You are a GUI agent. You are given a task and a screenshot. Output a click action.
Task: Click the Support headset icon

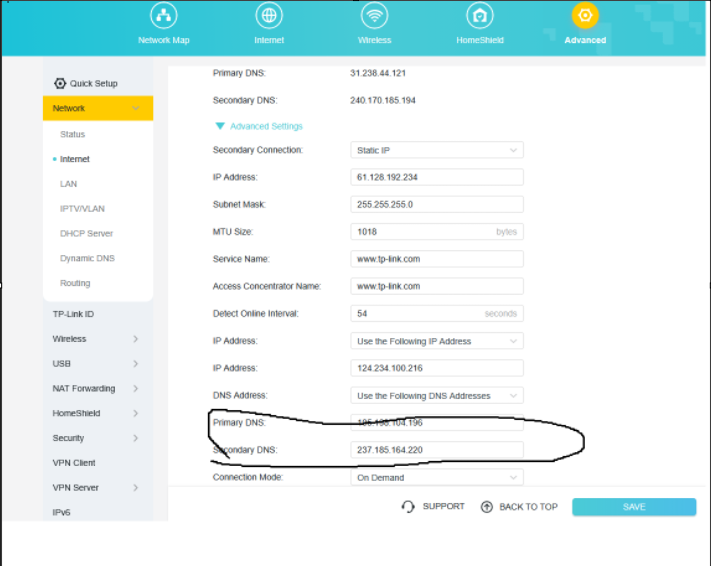click(x=408, y=507)
